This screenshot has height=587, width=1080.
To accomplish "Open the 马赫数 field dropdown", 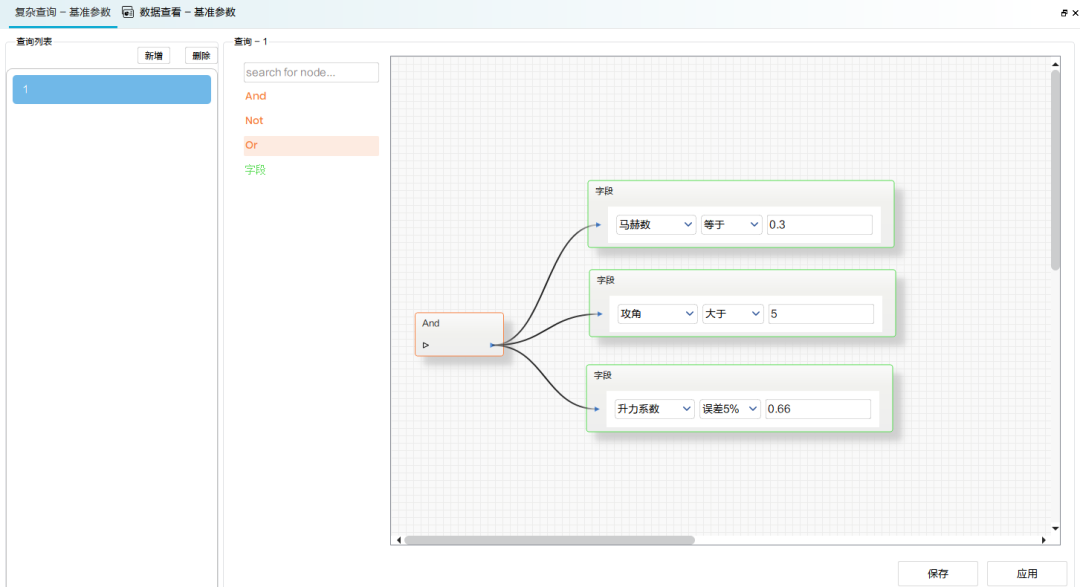I will click(x=655, y=225).
